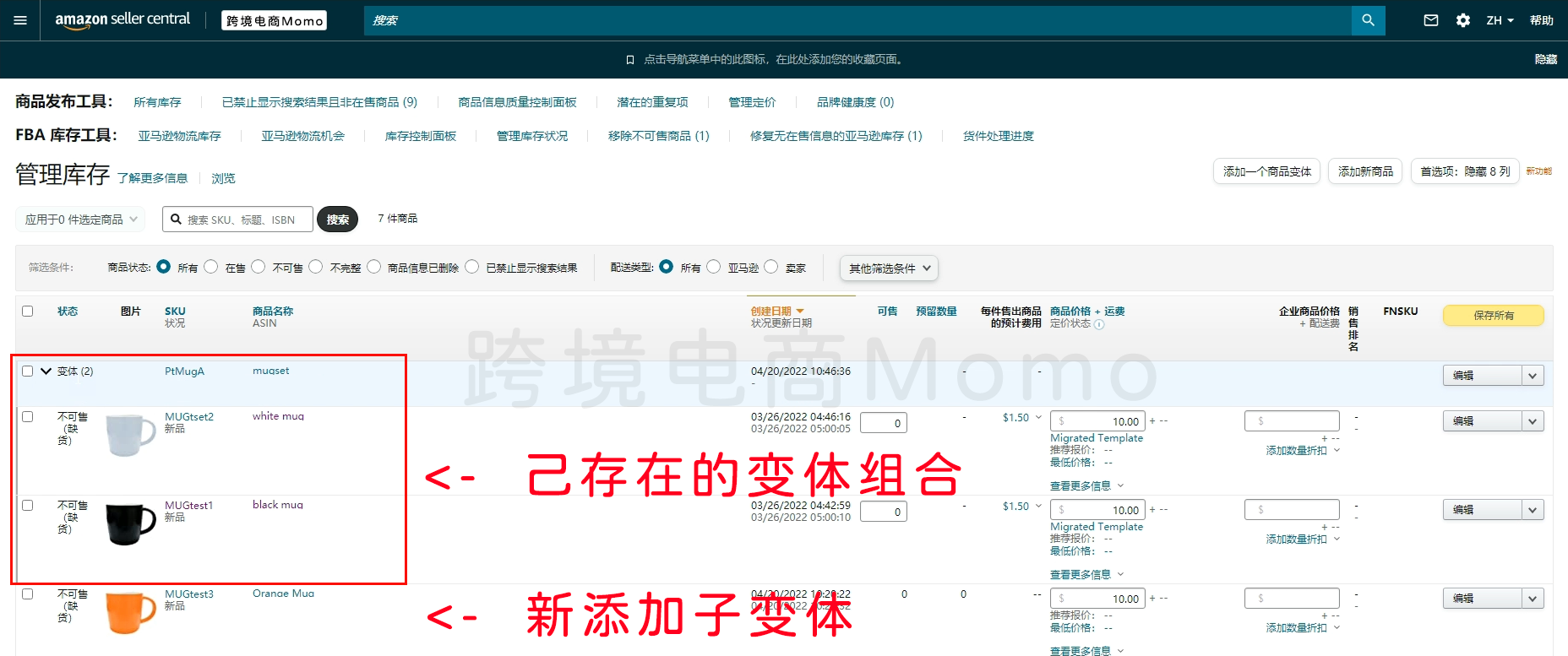Screen dimensions: 1568x656
Task: Edit available quantity field for MUGtset2
Action: [x=884, y=423]
